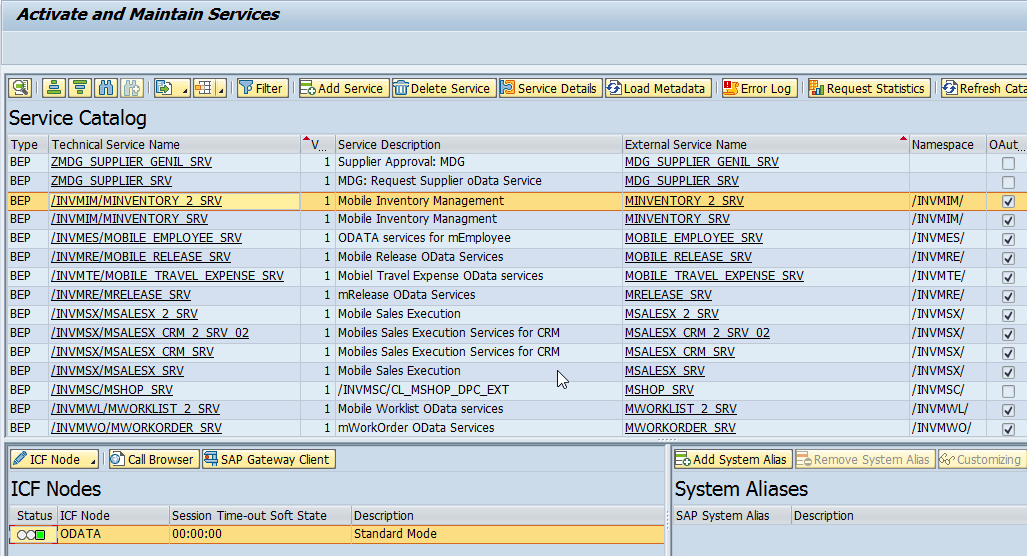Open Load Metadata from the toolbar
Viewport: 1027px width, 556px height.
pos(657,88)
